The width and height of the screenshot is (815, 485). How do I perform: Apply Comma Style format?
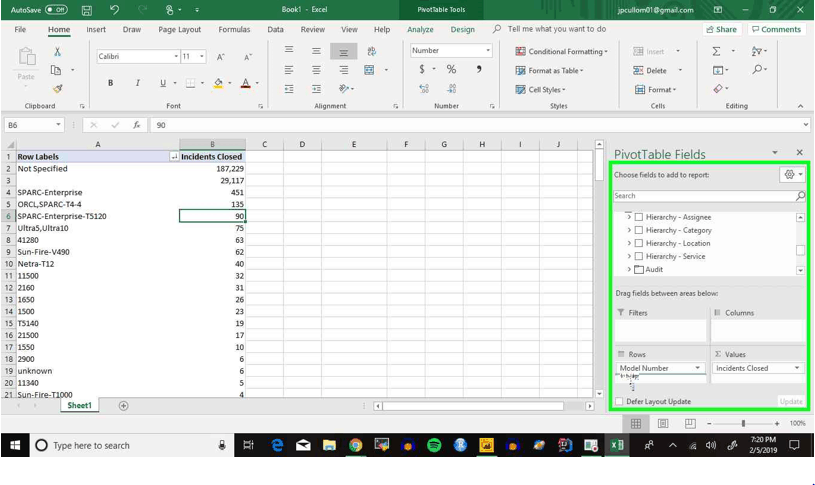478,69
